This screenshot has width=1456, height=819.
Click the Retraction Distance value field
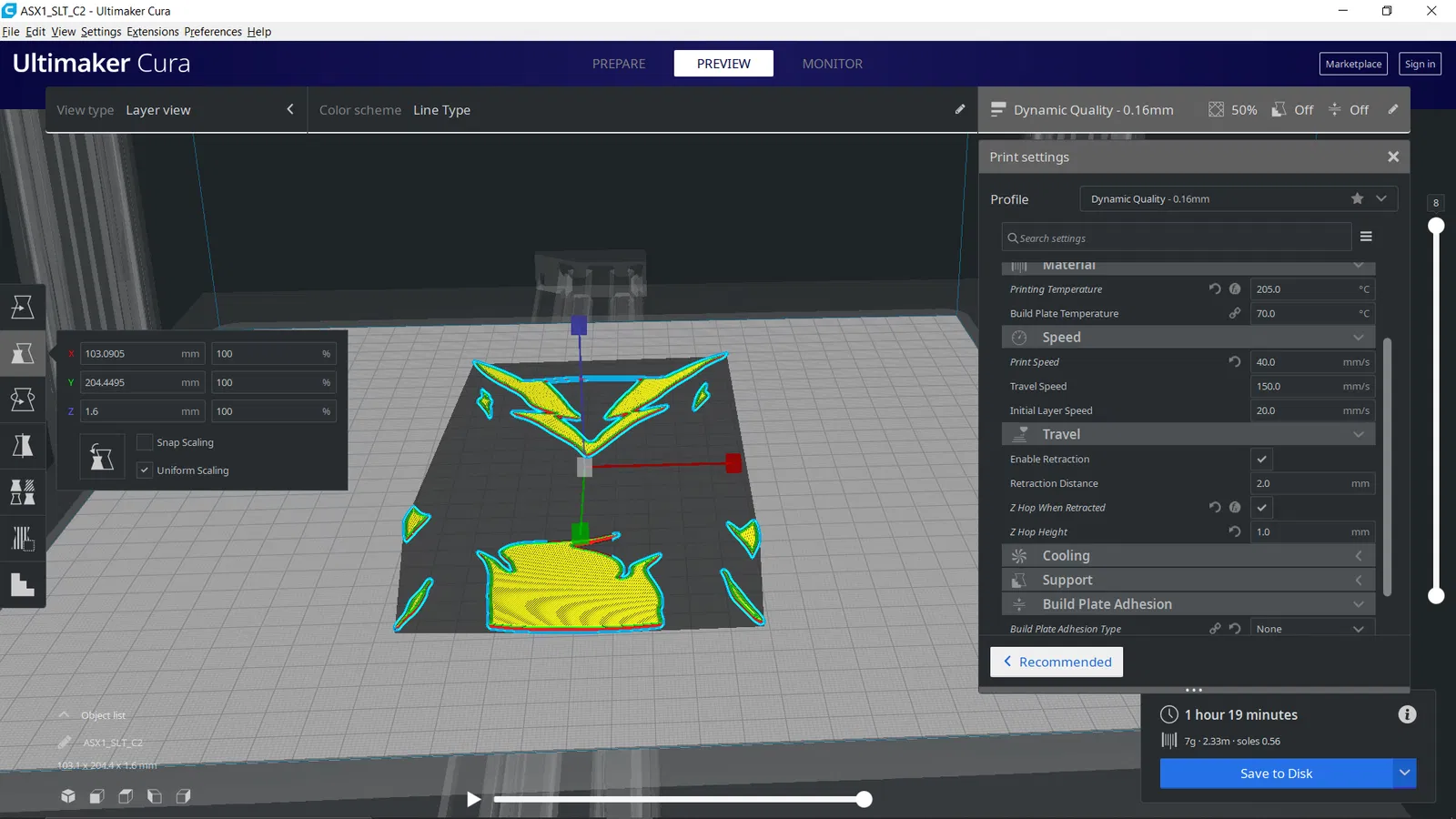point(1312,483)
